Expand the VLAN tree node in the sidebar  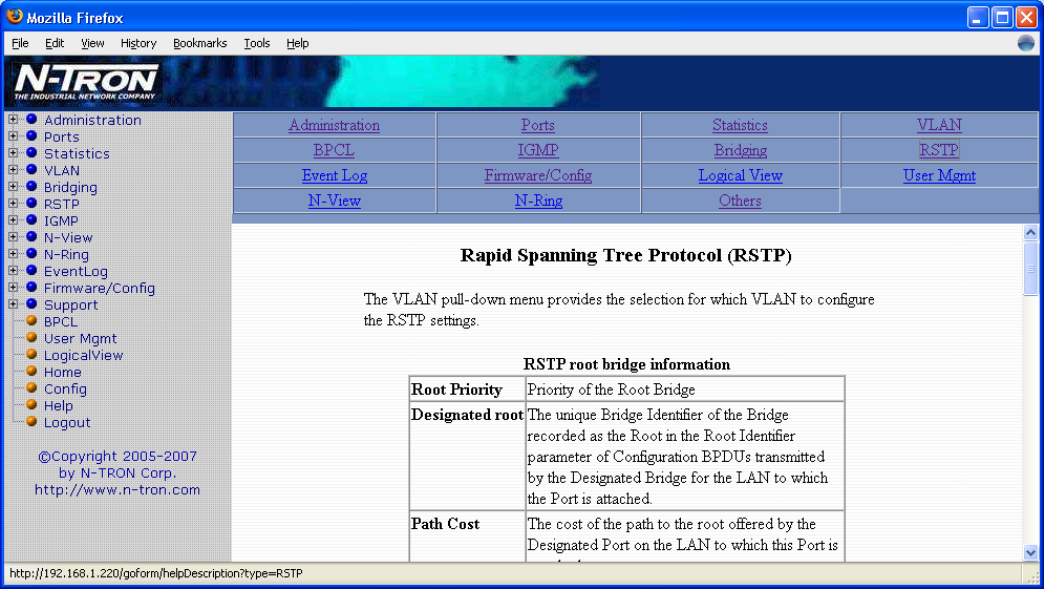click(13, 171)
